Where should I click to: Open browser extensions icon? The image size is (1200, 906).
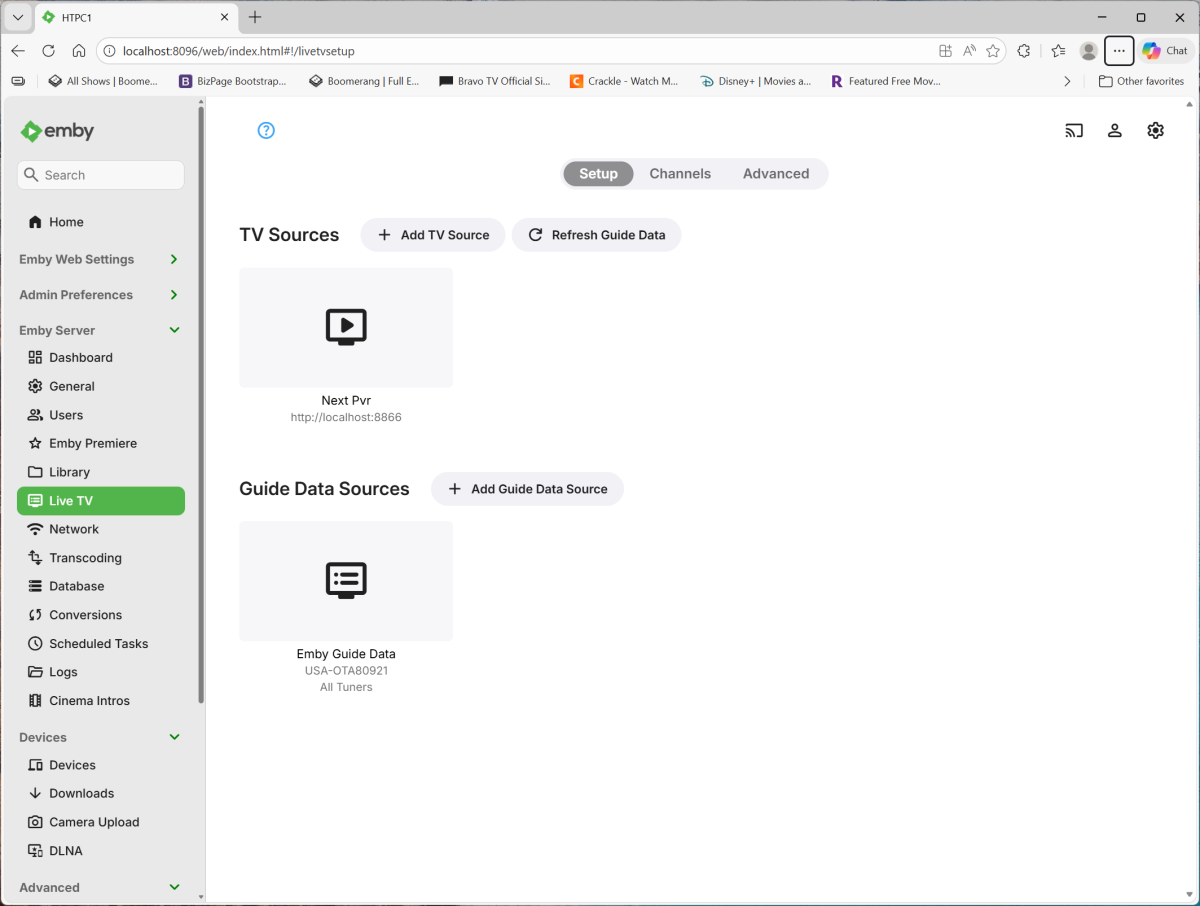(x=1024, y=51)
